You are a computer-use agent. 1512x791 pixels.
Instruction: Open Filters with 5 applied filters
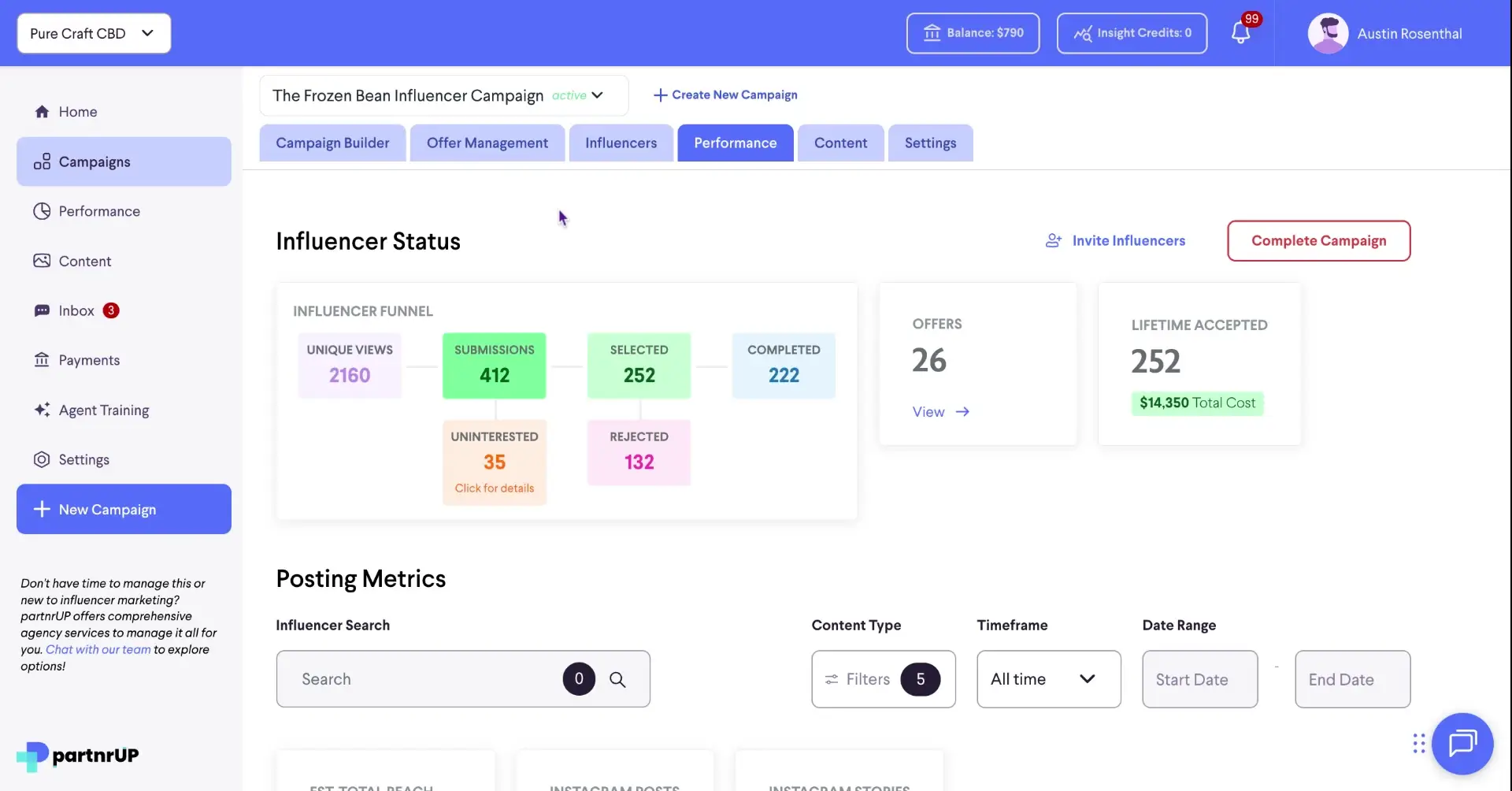882,678
